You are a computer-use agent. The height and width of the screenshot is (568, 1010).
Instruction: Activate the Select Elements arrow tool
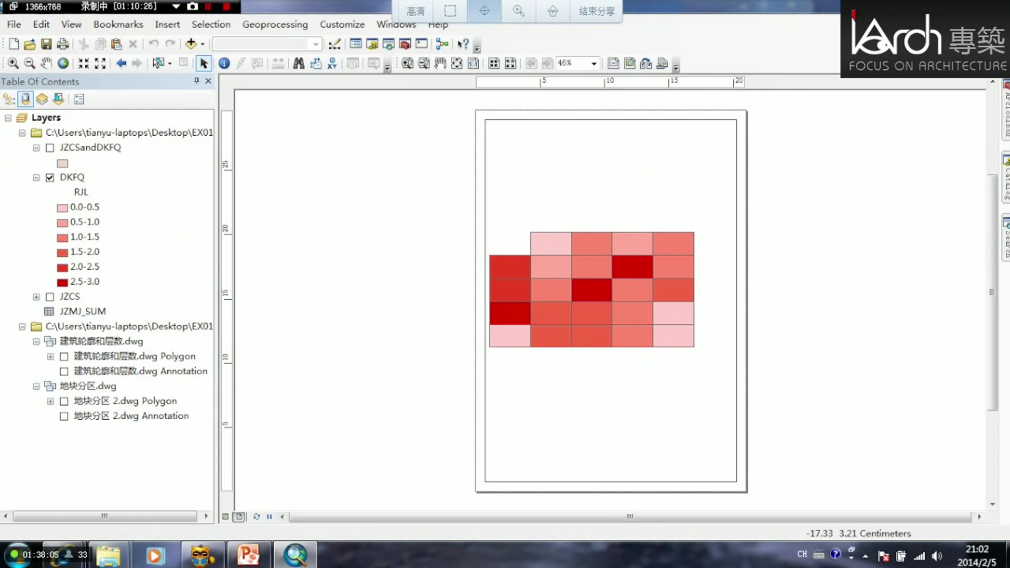point(204,63)
